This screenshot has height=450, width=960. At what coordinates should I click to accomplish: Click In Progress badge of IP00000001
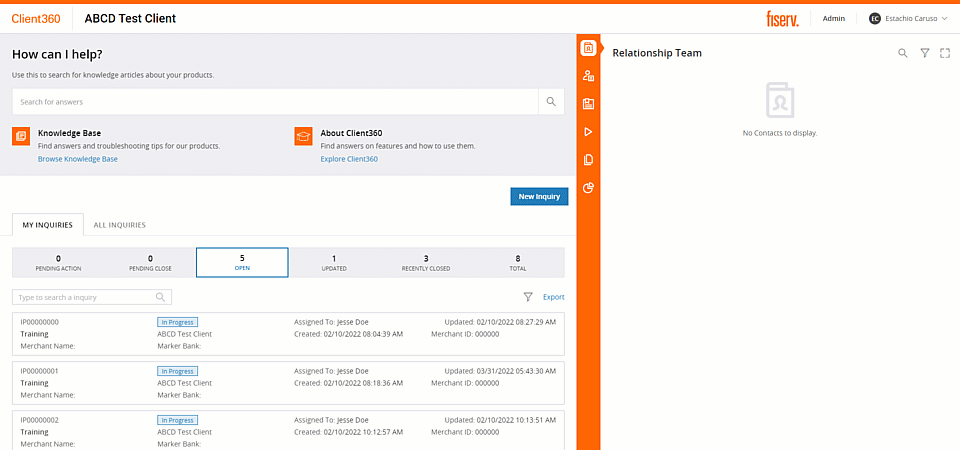(178, 371)
